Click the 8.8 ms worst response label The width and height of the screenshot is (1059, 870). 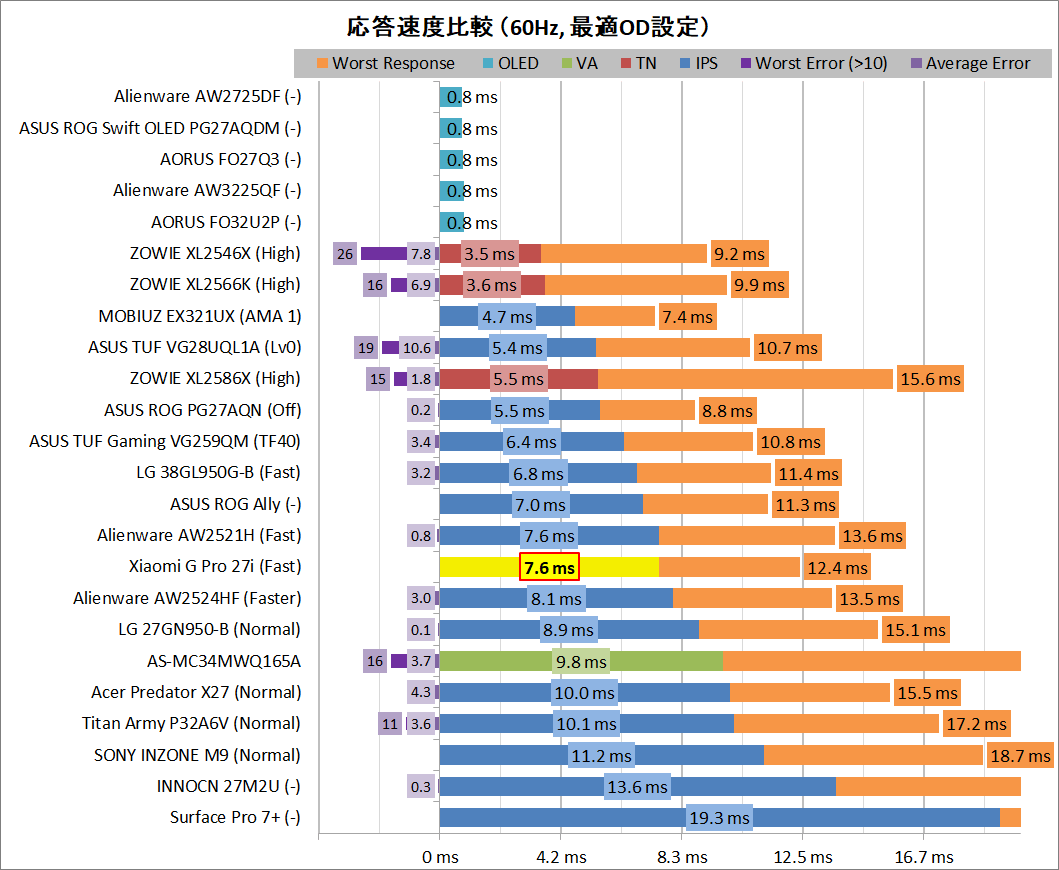pyautogui.click(x=727, y=411)
